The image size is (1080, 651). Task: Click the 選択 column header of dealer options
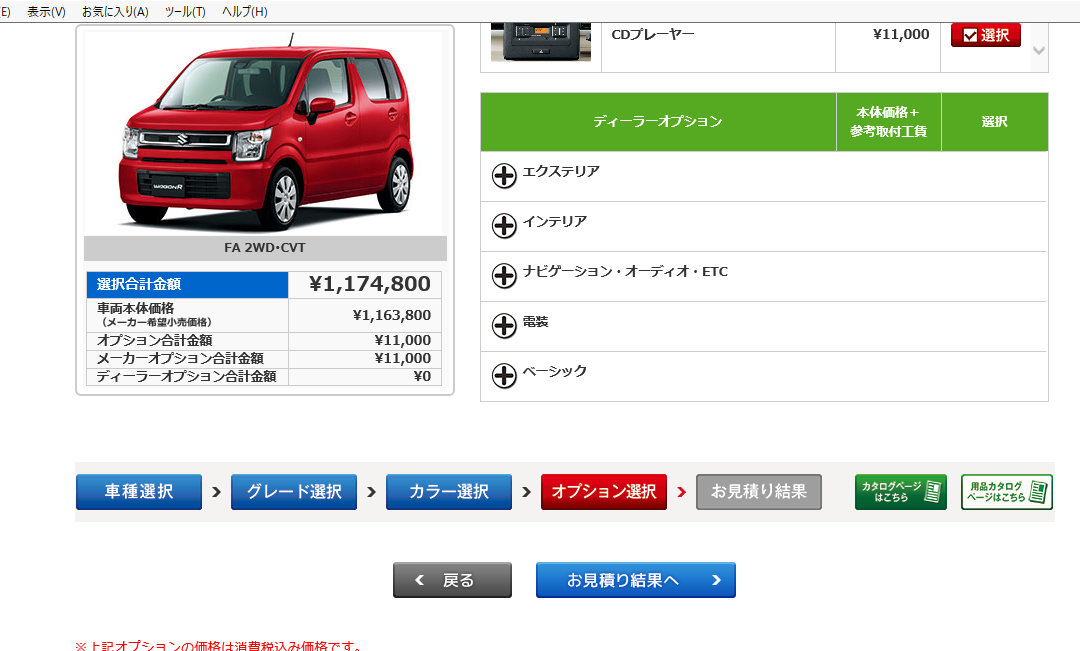pos(995,121)
